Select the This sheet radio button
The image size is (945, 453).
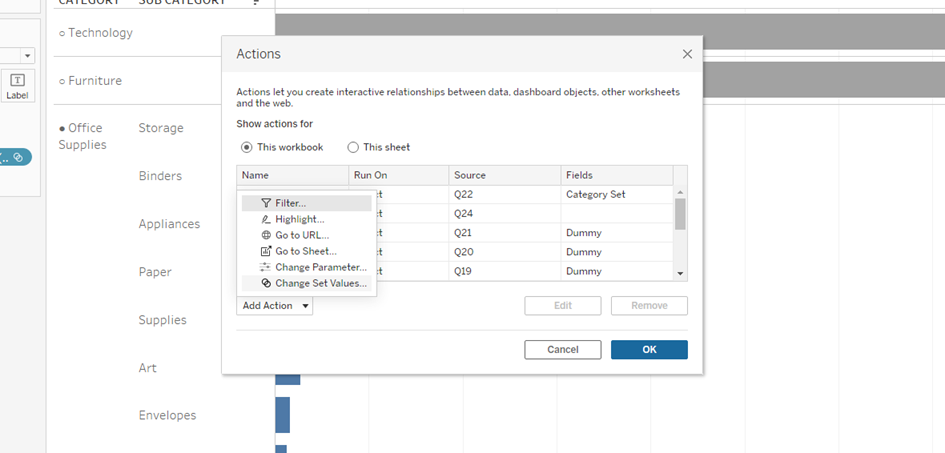[353, 147]
